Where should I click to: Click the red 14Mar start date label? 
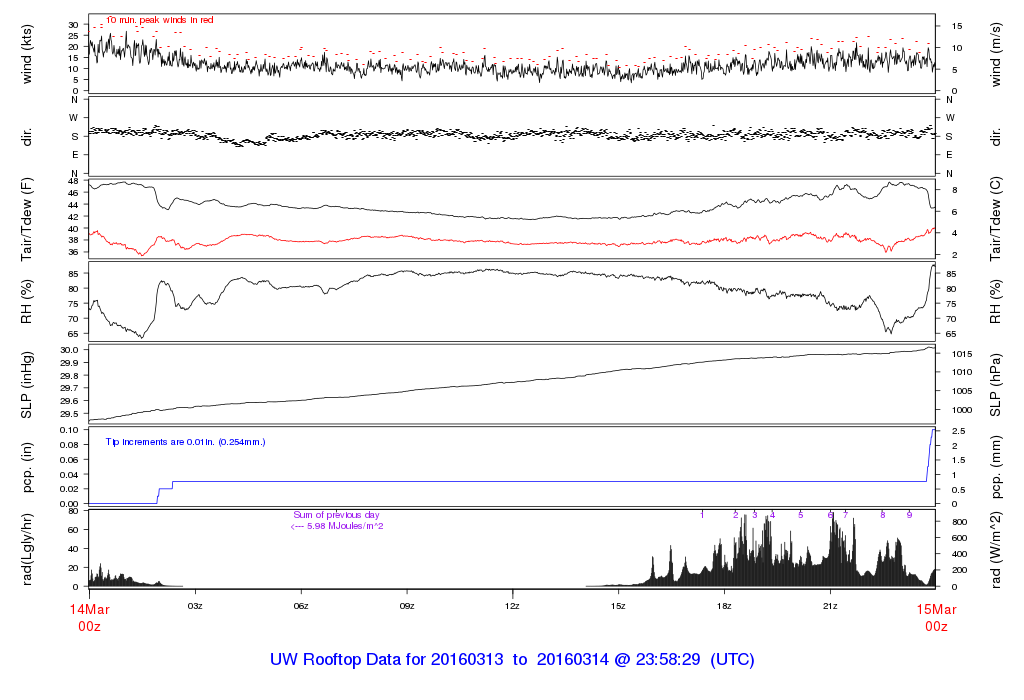click(x=89, y=608)
